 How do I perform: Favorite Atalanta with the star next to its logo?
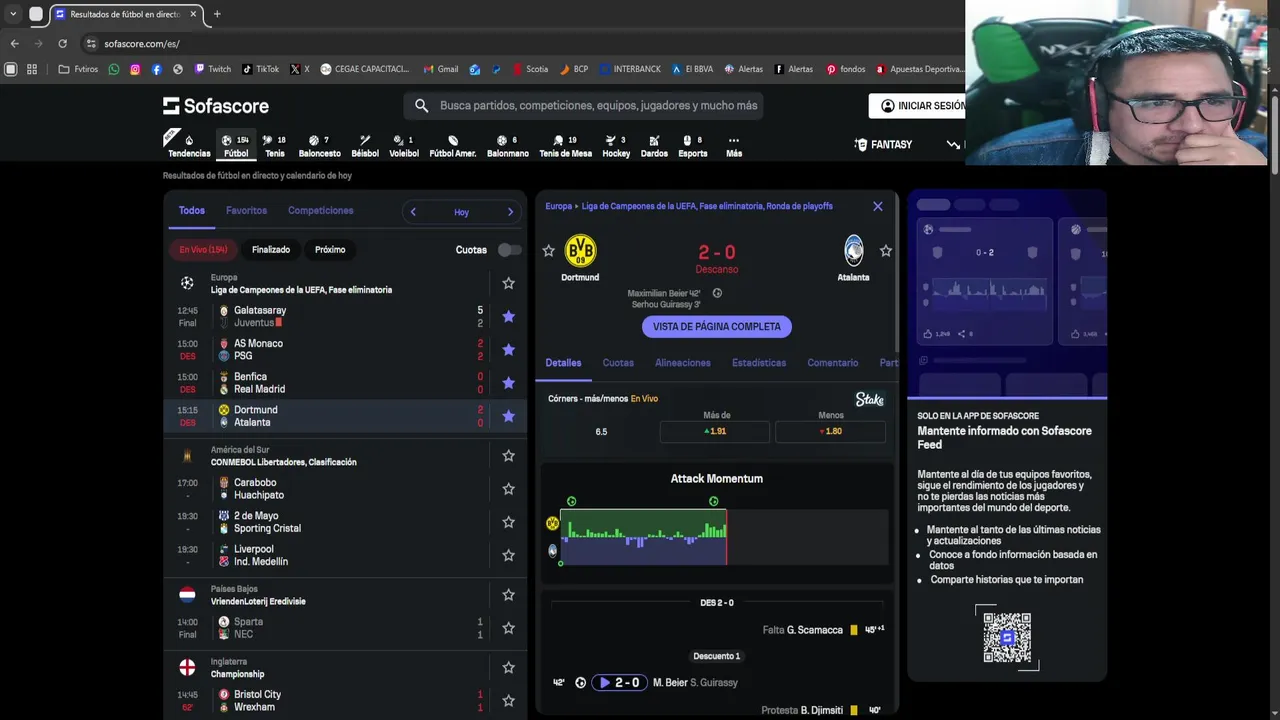click(885, 251)
